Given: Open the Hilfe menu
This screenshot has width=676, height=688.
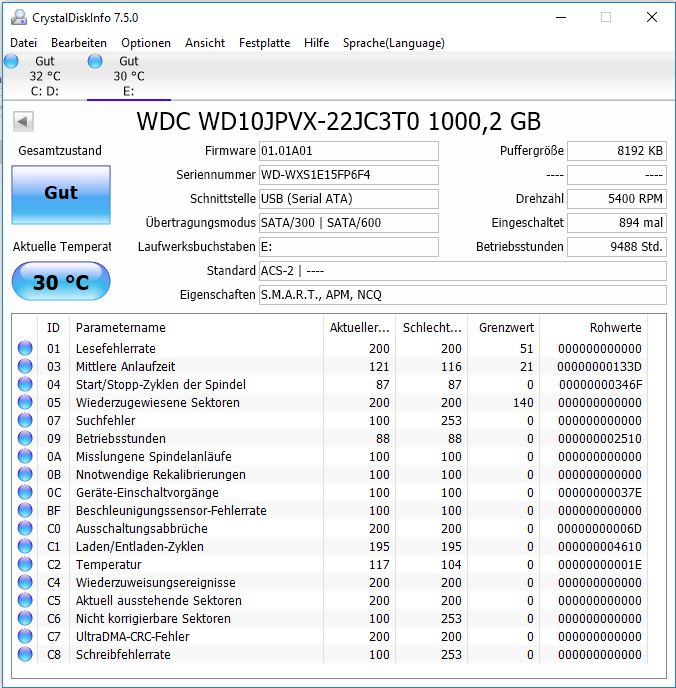Looking at the screenshot, I should 316,43.
